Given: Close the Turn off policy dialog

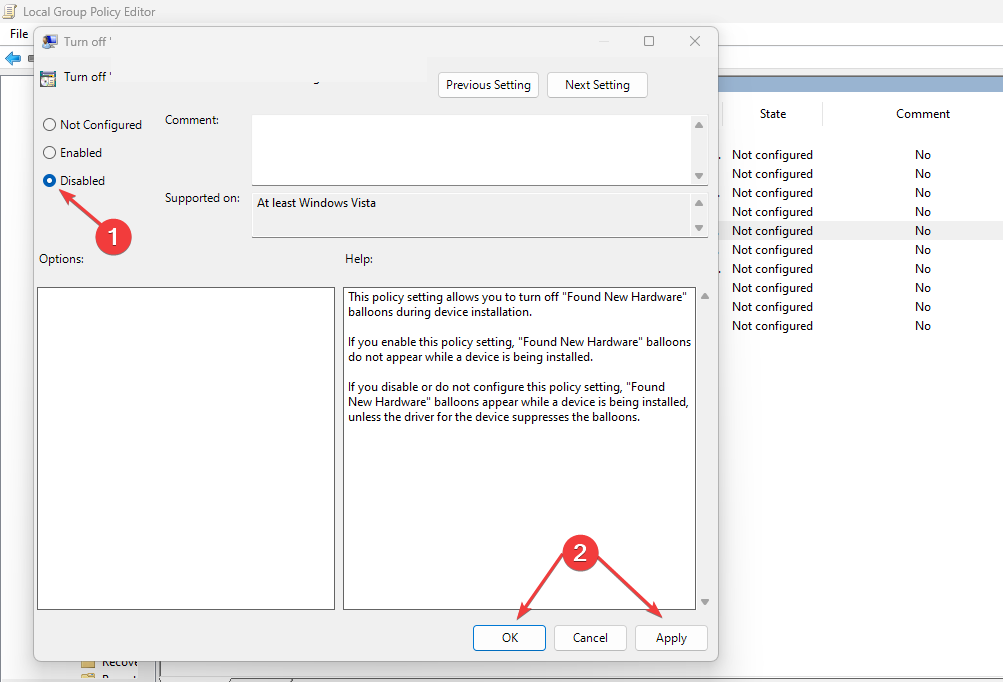Looking at the screenshot, I should [695, 42].
